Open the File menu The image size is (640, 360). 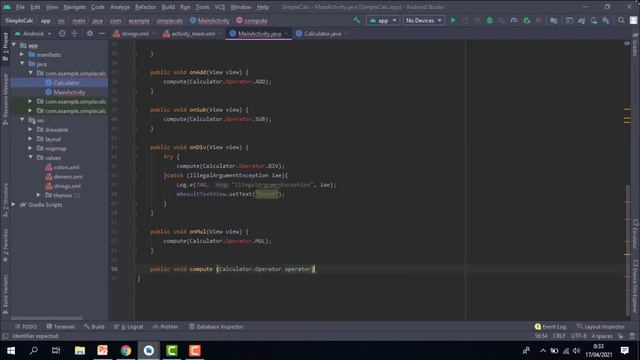point(20,7)
